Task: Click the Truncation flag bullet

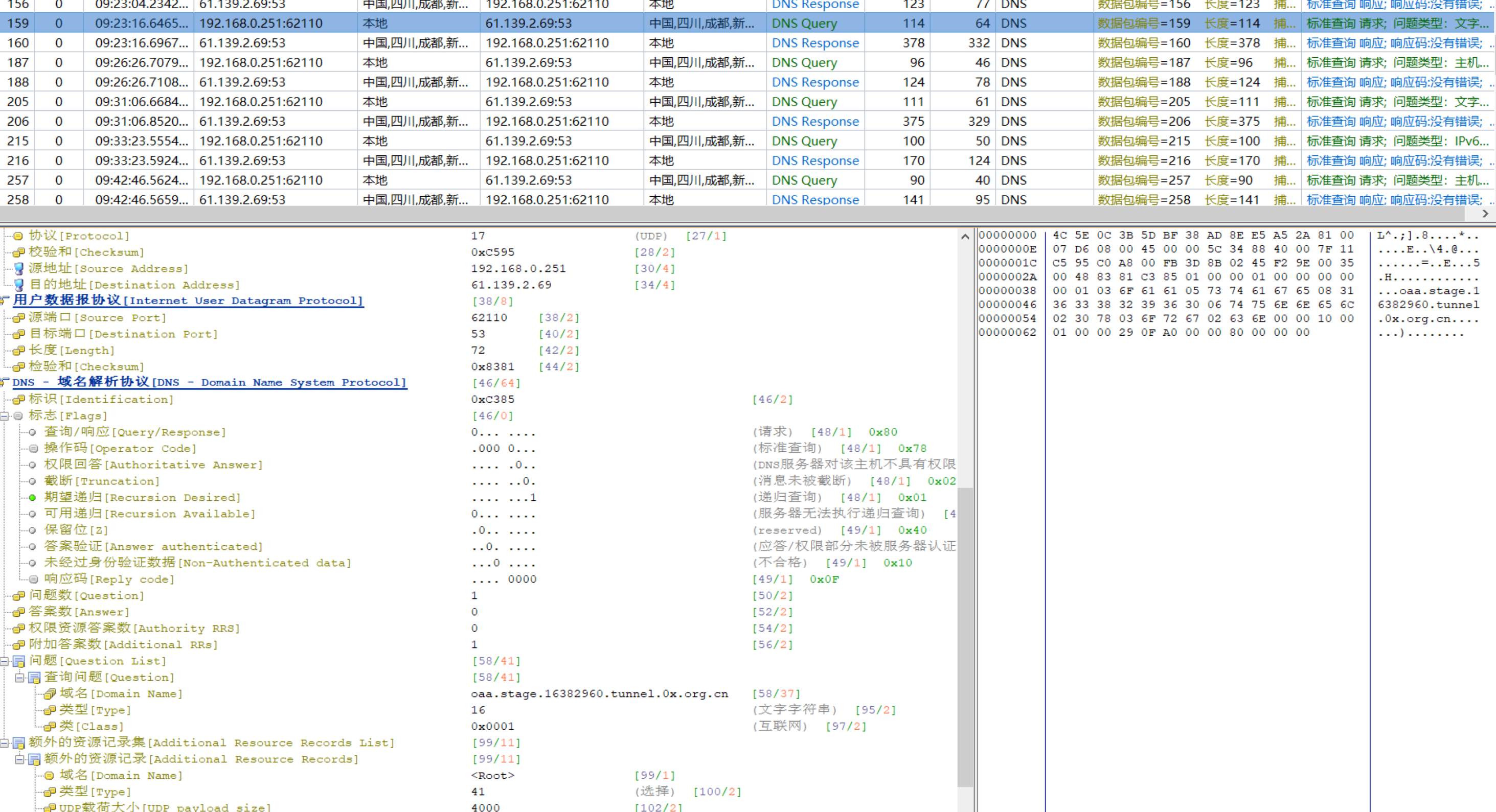Action: pyautogui.click(x=33, y=481)
